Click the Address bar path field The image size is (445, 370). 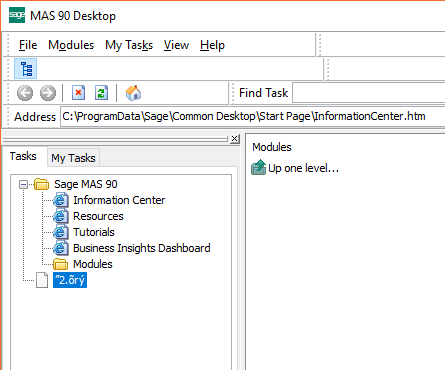pyautogui.click(x=252, y=116)
